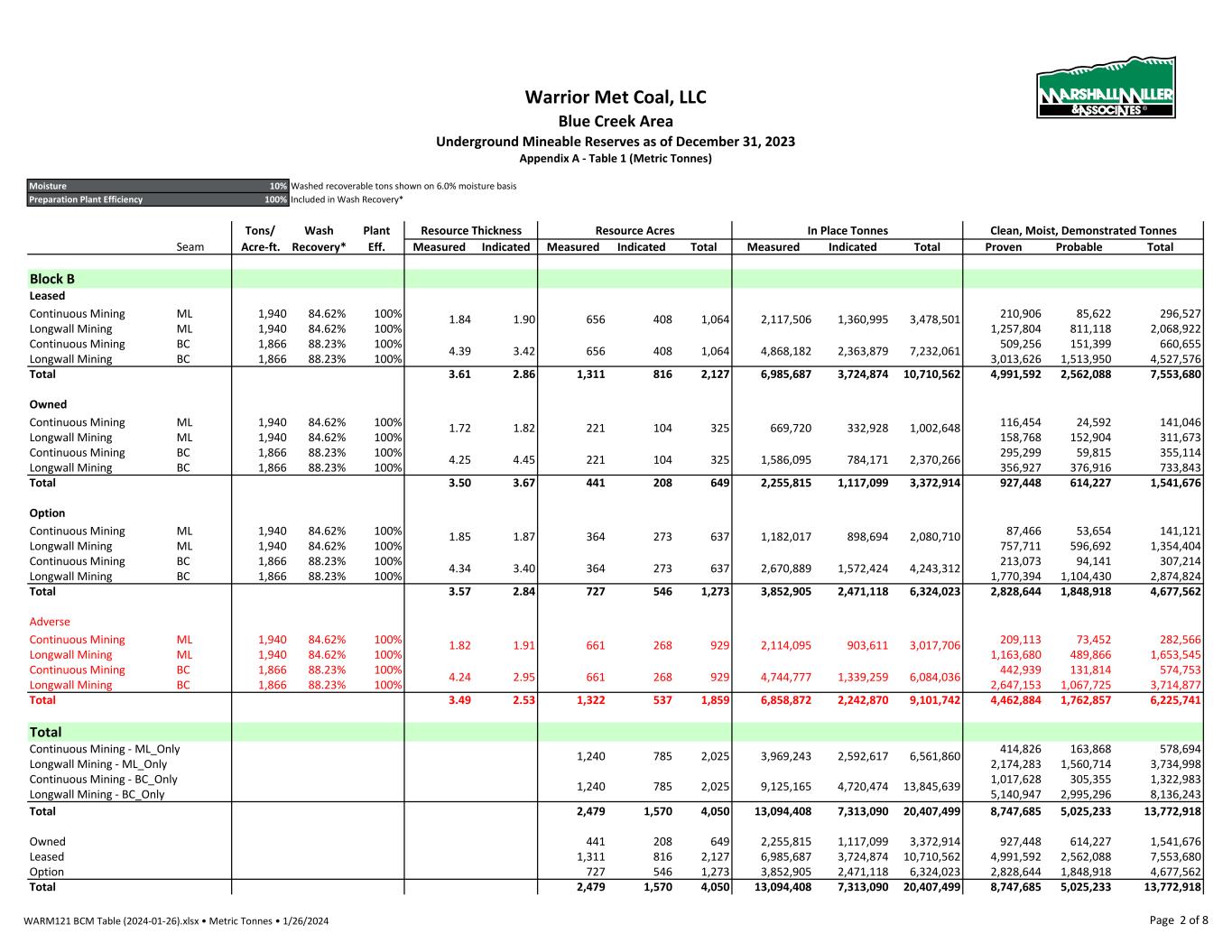Click the WARM121 BCM Table file name footer
The width and height of the screenshot is (1232, 952).
179,921
